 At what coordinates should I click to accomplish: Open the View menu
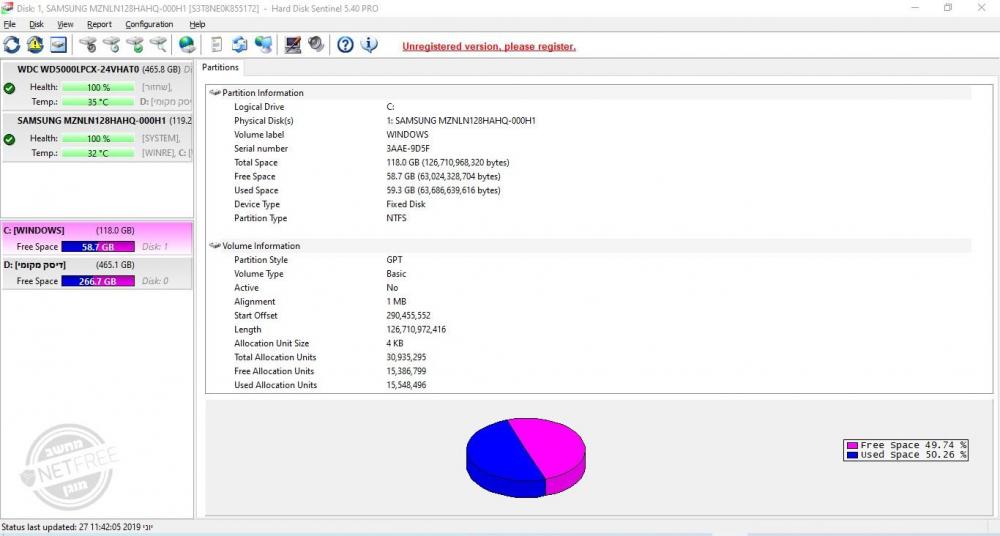click(65, 24)
